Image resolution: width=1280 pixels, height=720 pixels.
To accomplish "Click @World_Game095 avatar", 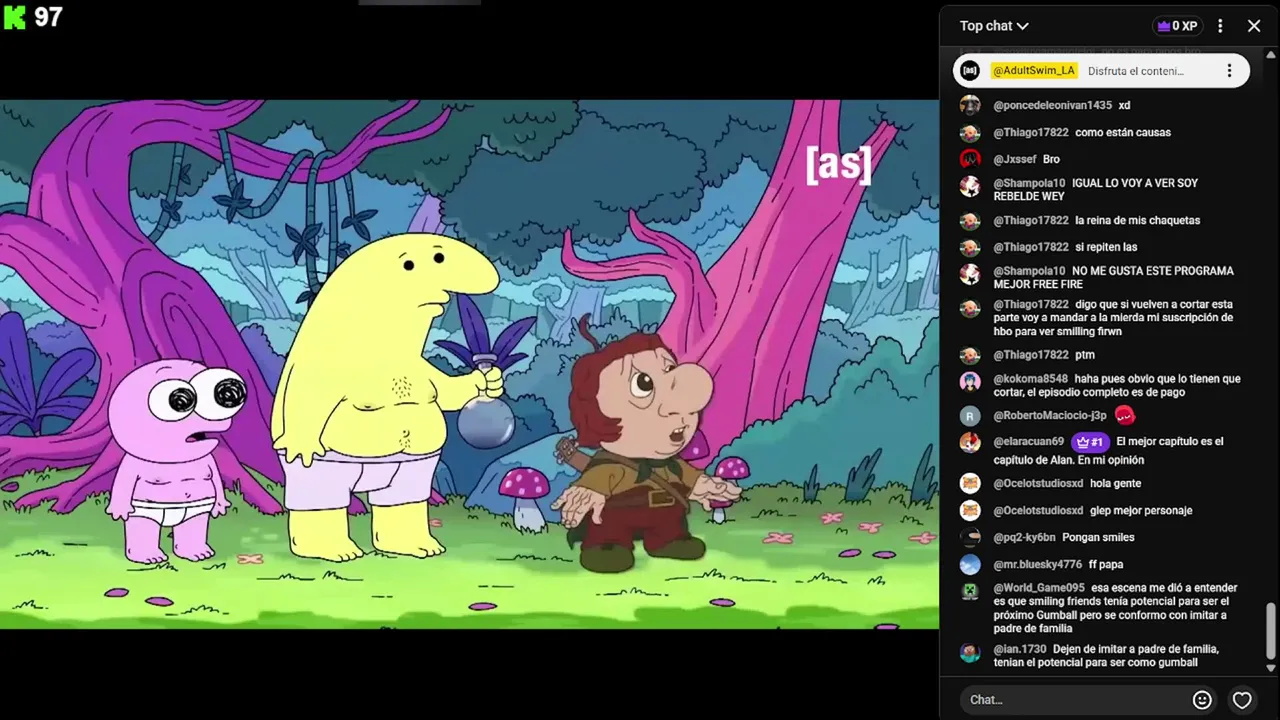I will pos(970,590).
